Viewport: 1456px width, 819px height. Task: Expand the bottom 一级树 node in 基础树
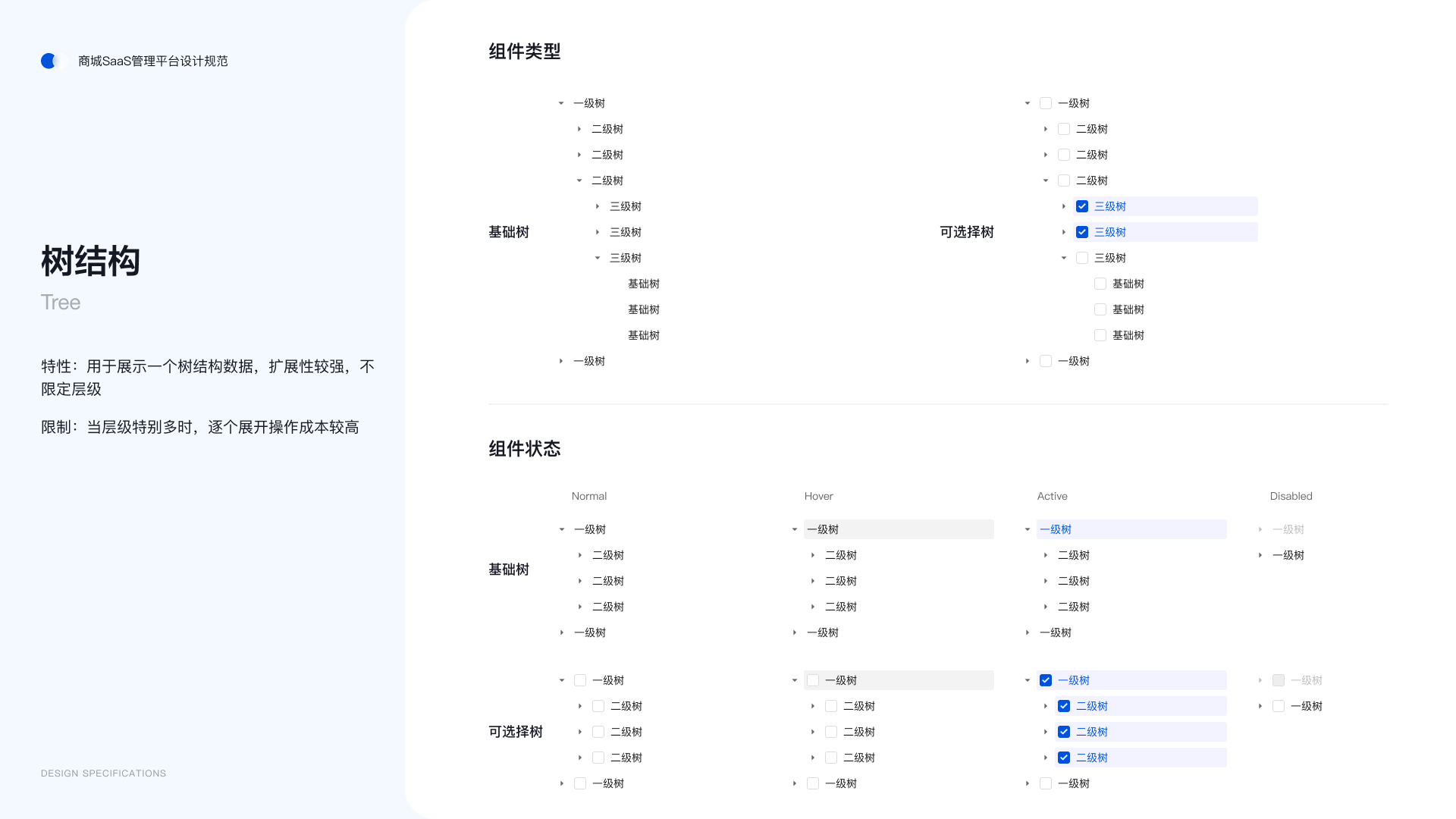pos(561,361)
